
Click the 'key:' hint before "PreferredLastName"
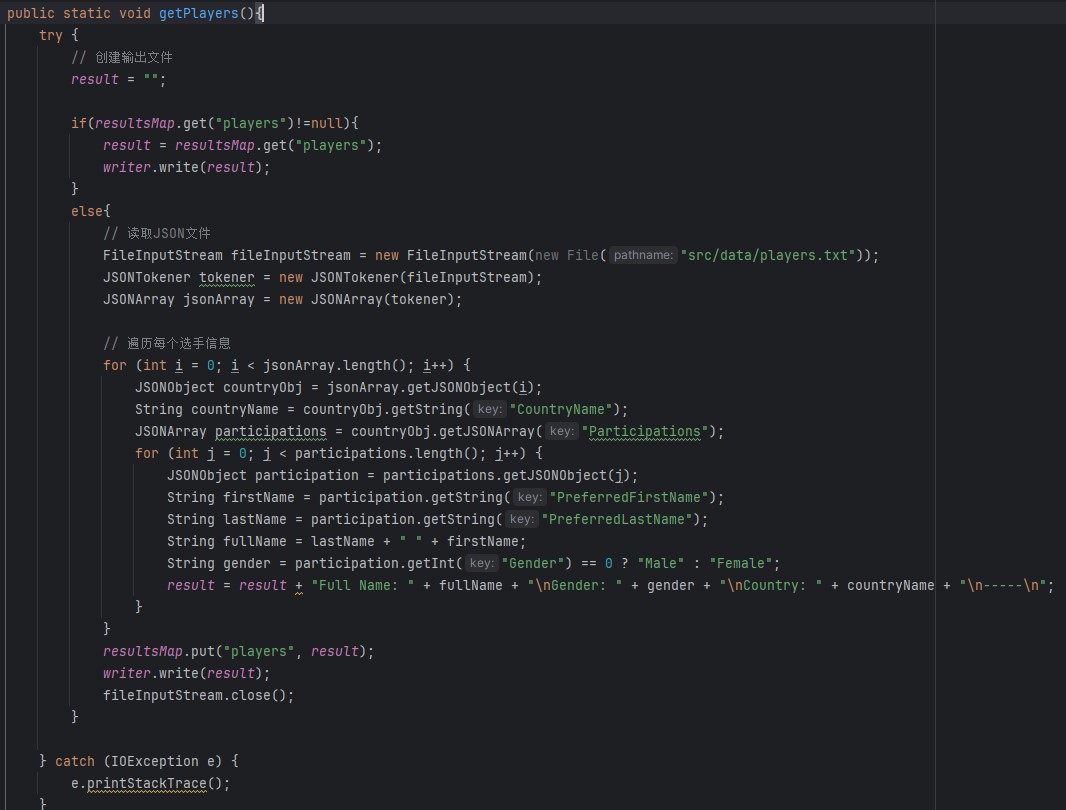[521, 519]
